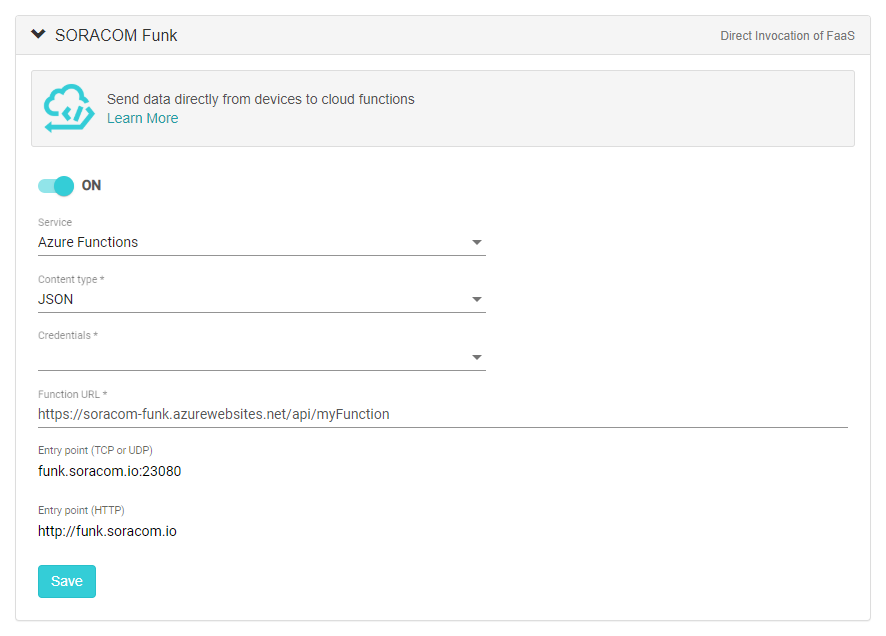Click the SORACOM Funk header title
The width and height of the screenshot is (886, 636).
[116, 34]
